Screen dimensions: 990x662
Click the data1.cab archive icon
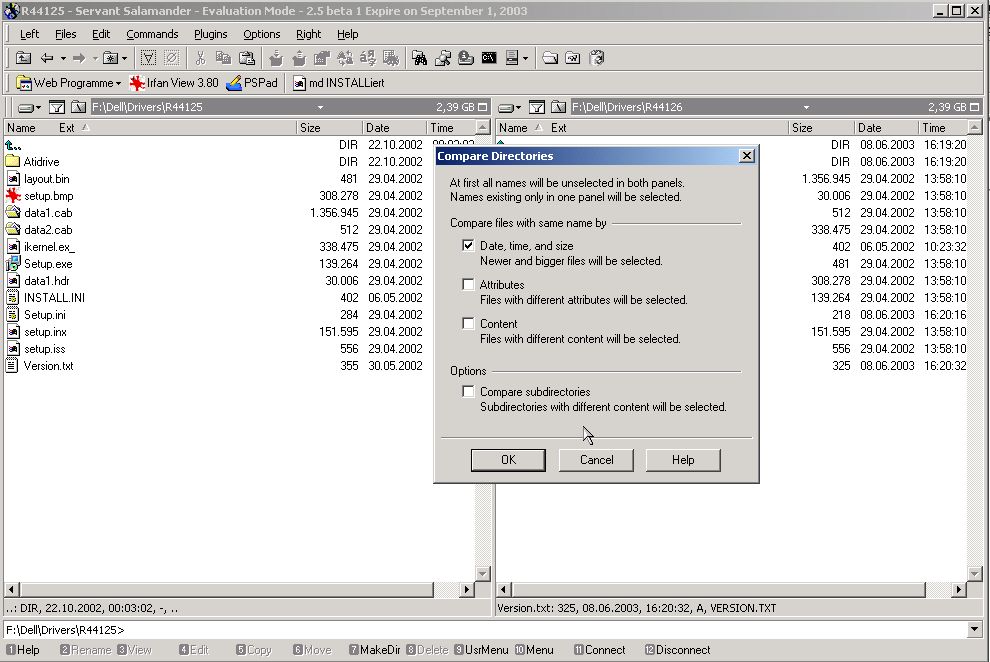(13, 213)
